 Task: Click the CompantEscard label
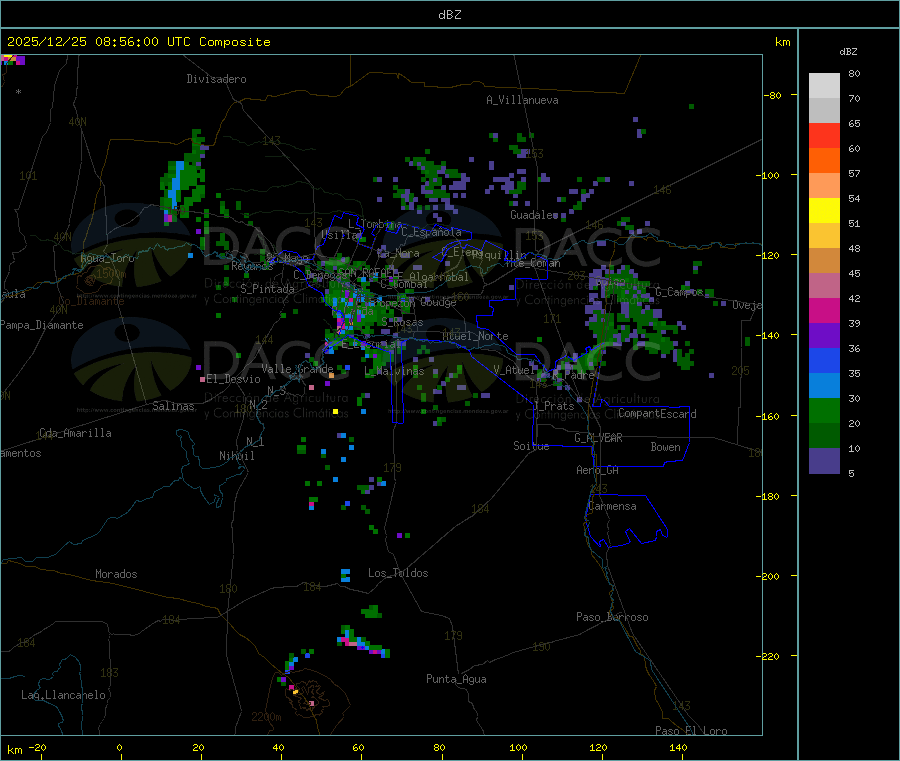pos(657,413)
